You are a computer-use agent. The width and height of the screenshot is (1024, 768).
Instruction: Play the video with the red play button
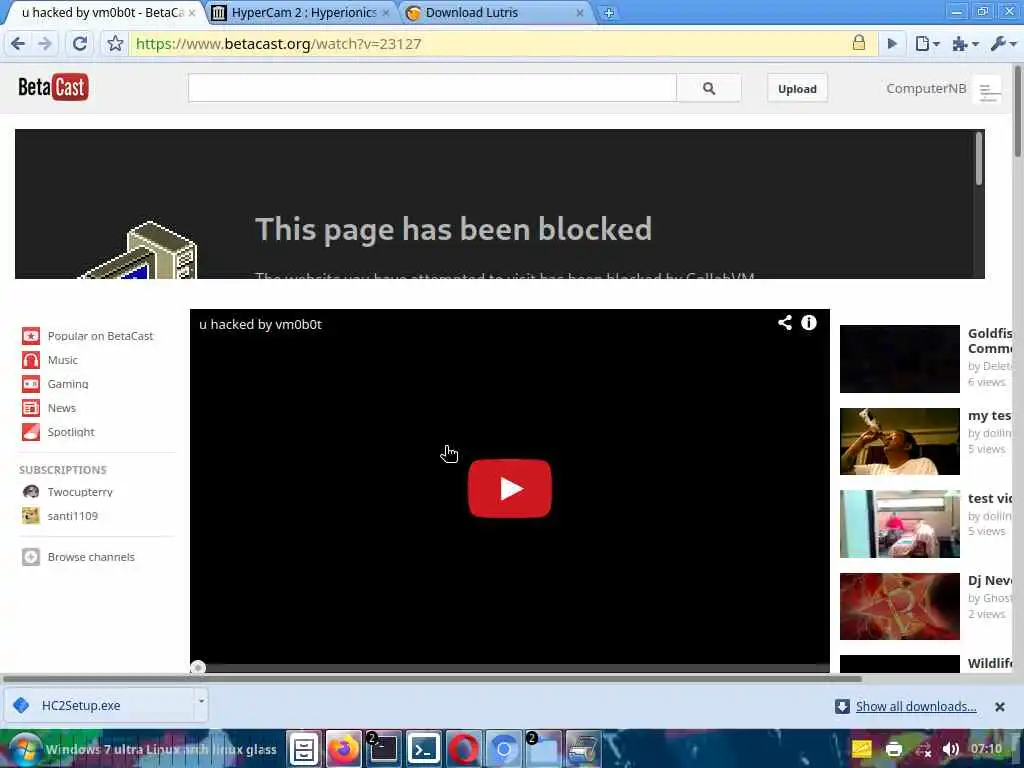tap(509, 488)
